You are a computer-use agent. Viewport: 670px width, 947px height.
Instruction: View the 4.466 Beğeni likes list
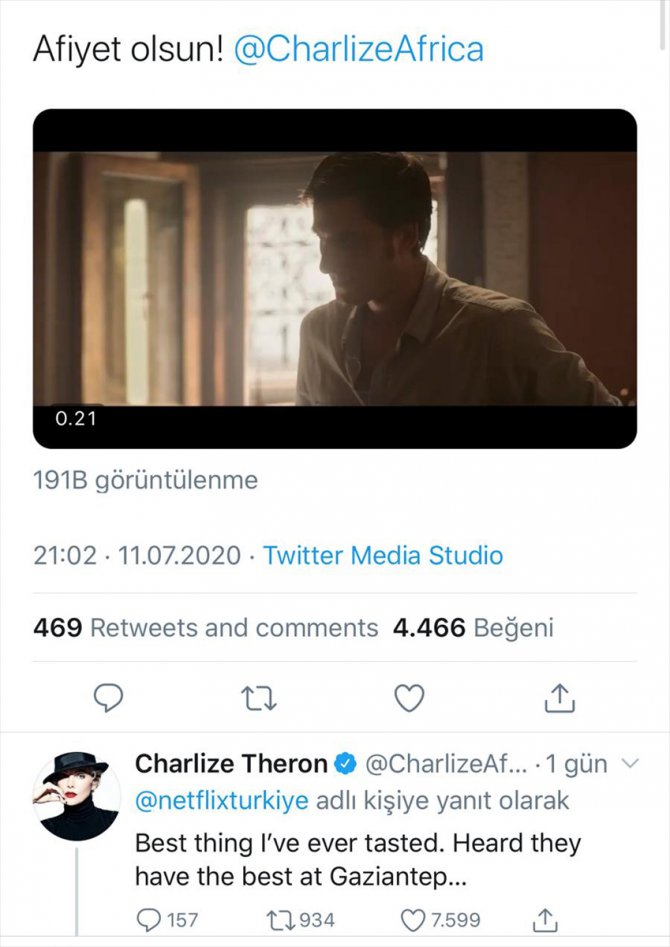(x=473, y=628)
